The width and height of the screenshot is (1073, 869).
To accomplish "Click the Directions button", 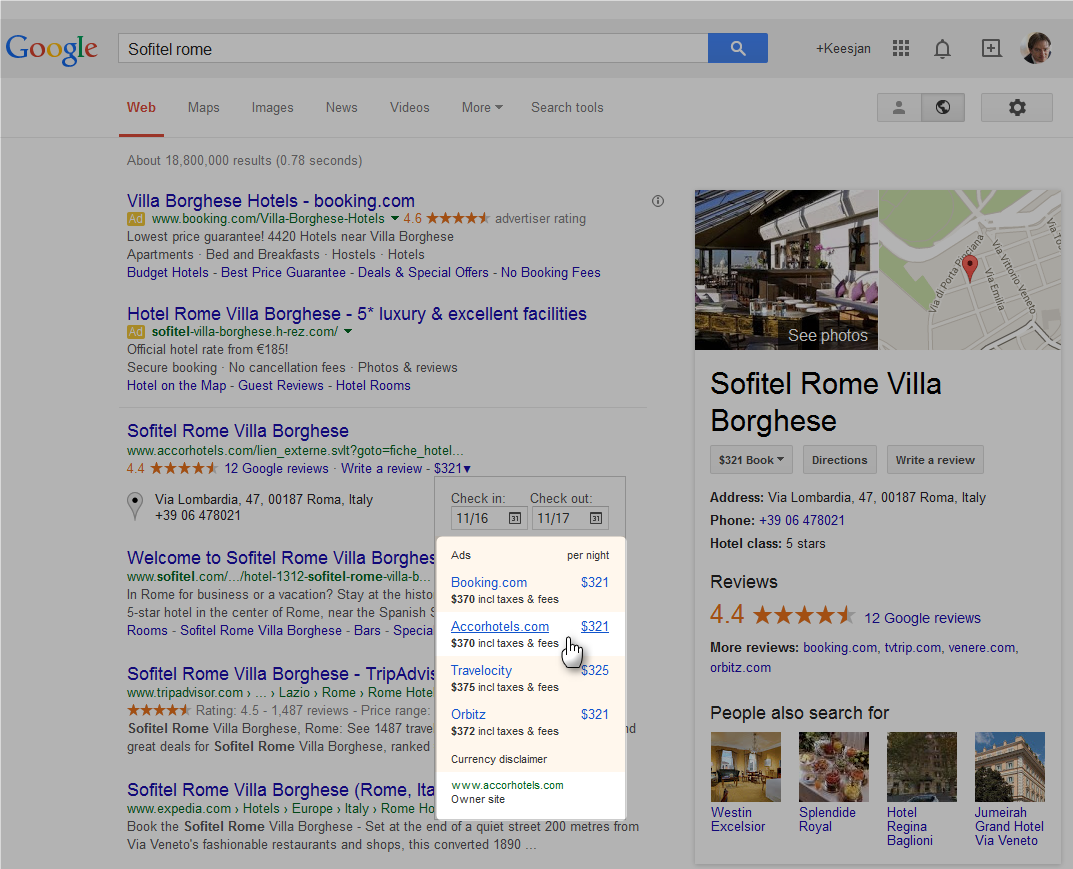I will [839, 460].
